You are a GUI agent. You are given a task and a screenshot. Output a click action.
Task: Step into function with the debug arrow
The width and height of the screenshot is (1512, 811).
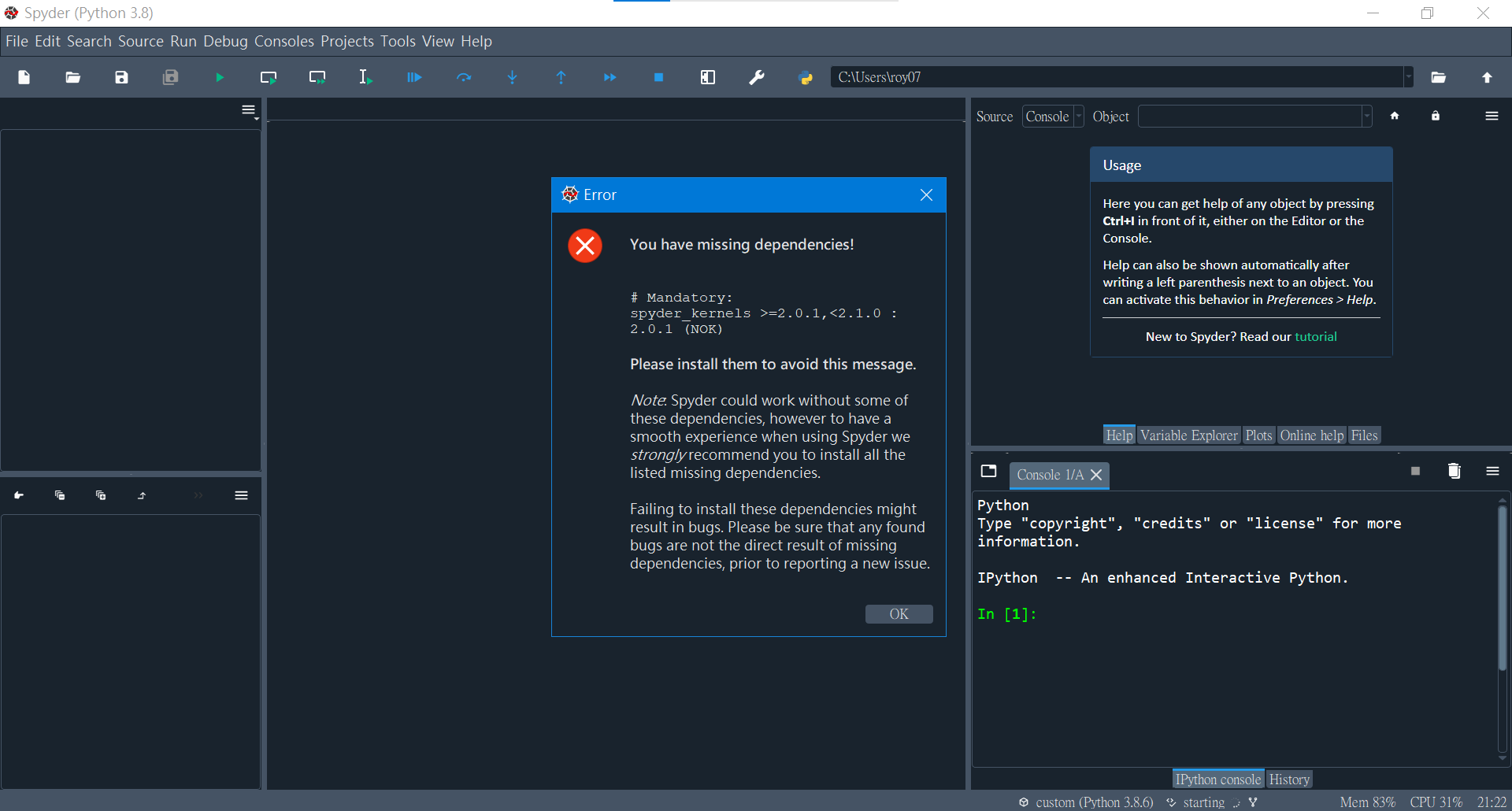513,77
